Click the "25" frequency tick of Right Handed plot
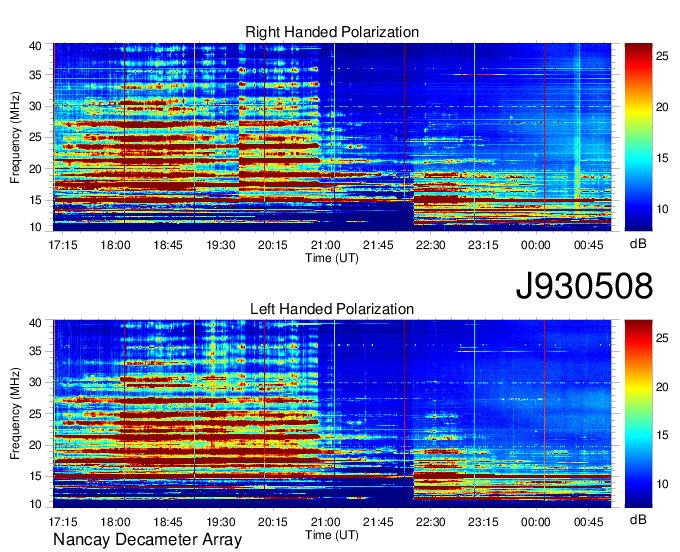 tap(35, 137)
